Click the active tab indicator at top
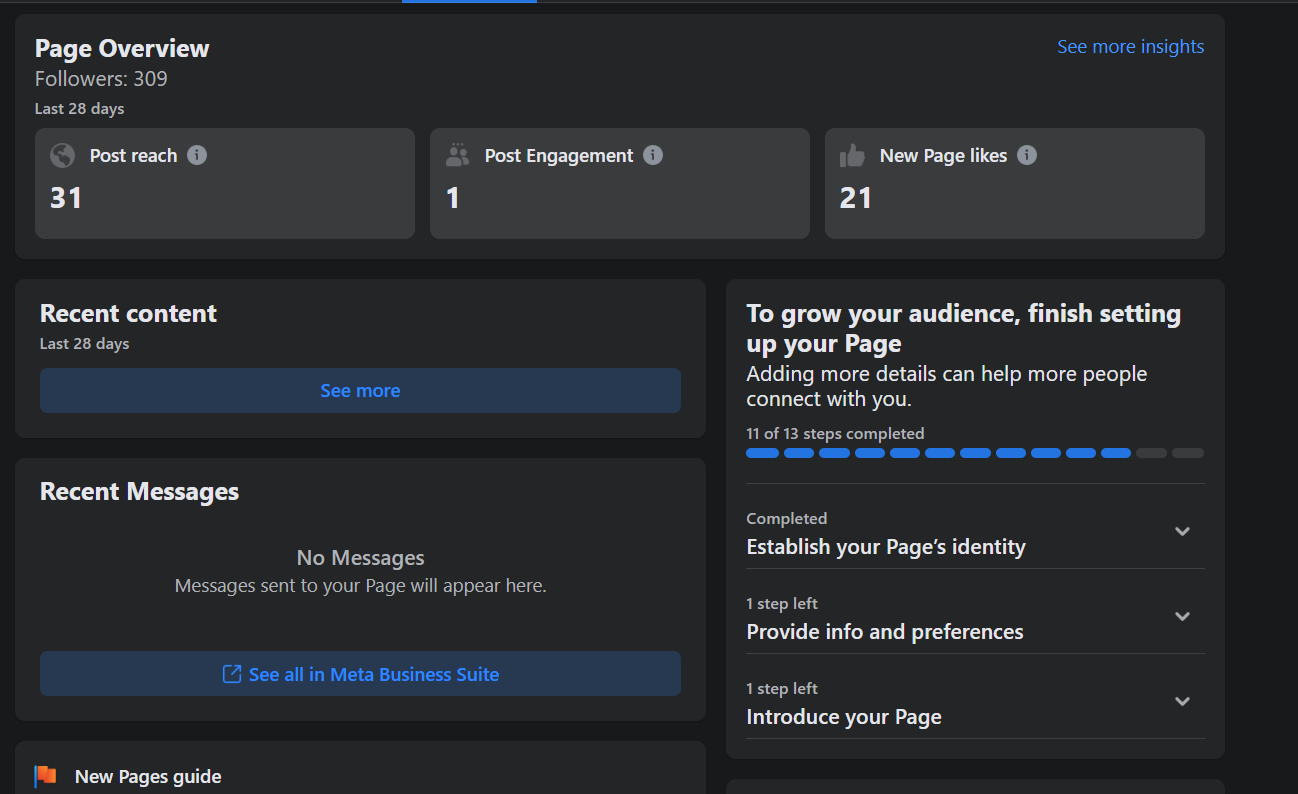 click(469, 1)
